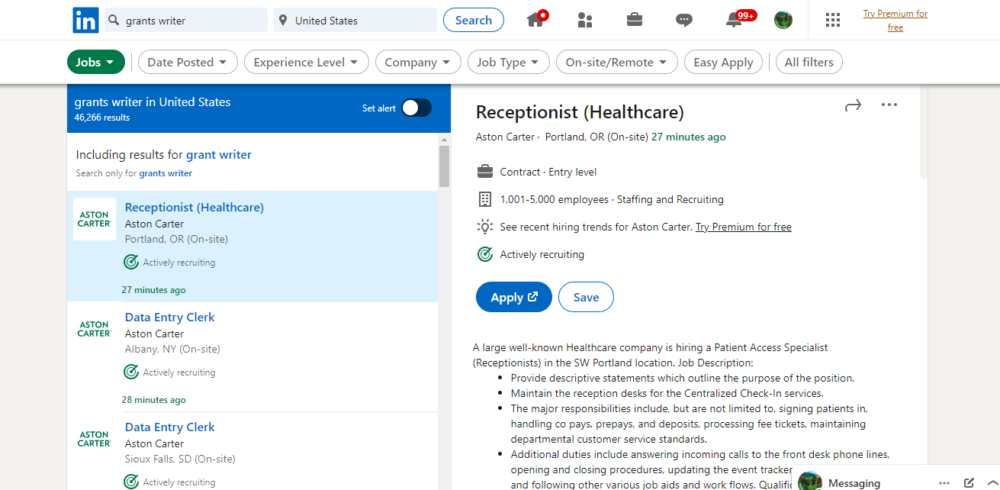The height and width of the screenshot is (490, 1000).
Task: Open Notifications bell icon
Action: [x=735, y=20]
